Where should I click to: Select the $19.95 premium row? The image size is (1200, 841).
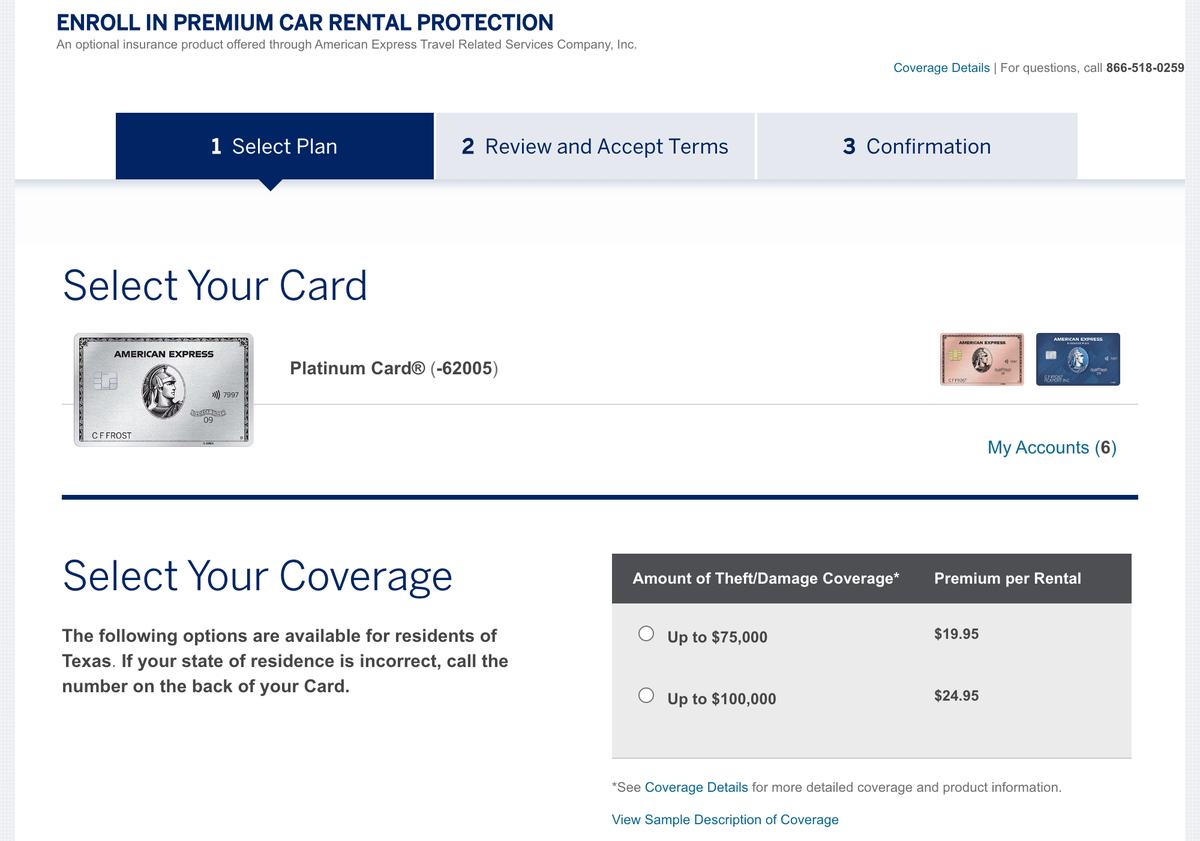pyautogui.click(x=956, y=633)
